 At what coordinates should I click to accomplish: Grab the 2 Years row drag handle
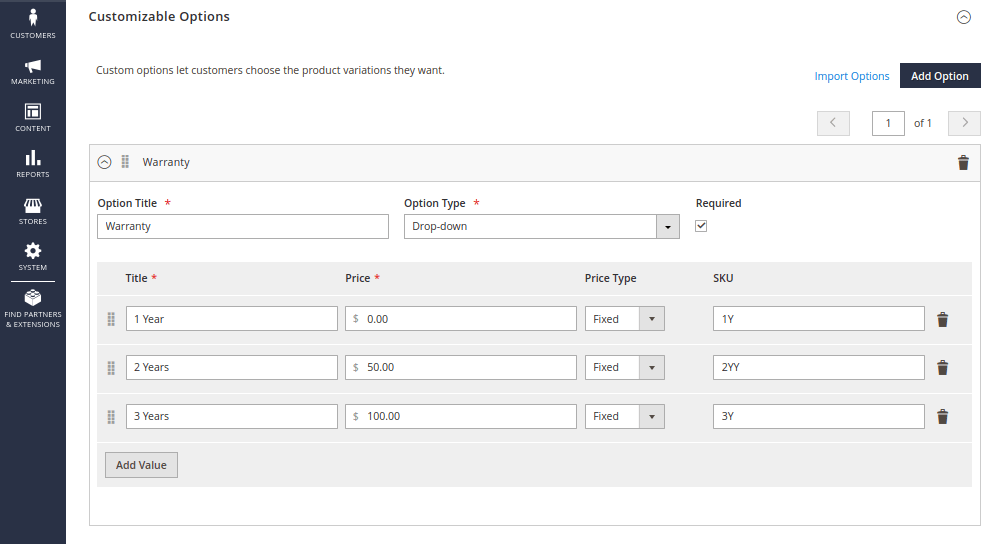click(x=111, y=368)
